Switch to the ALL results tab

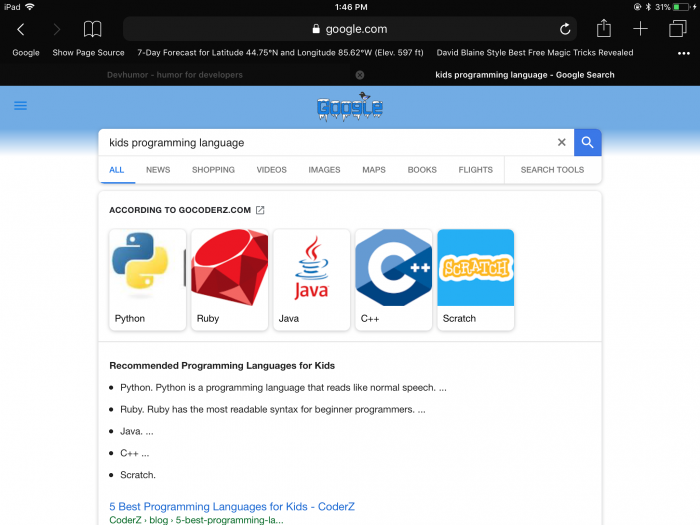pyautogui.click(x=117, y=170)
